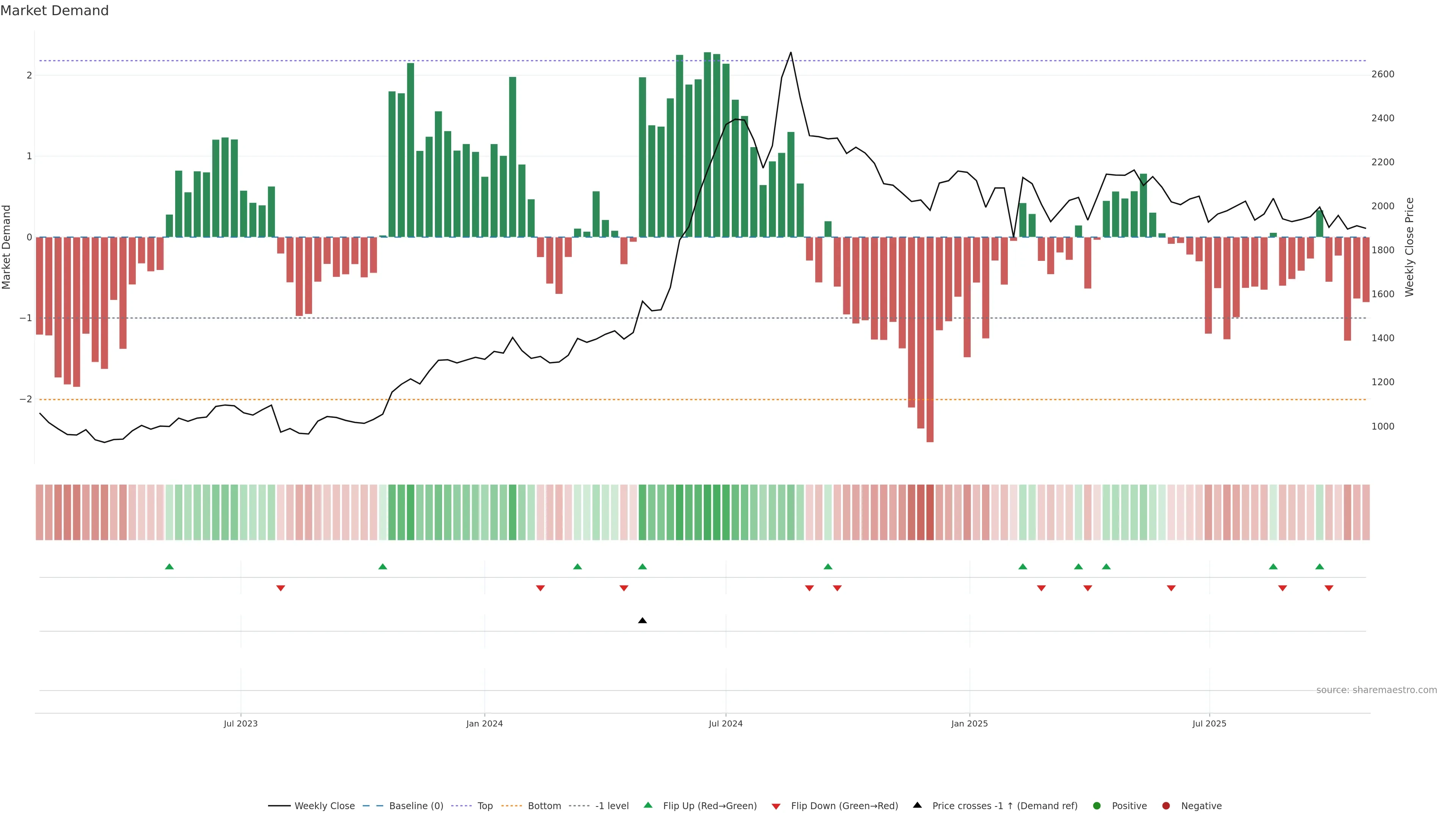1456x819 pixels.
Task: Click the black price-cross triangle marker
Action: click(x=642, y=621)
